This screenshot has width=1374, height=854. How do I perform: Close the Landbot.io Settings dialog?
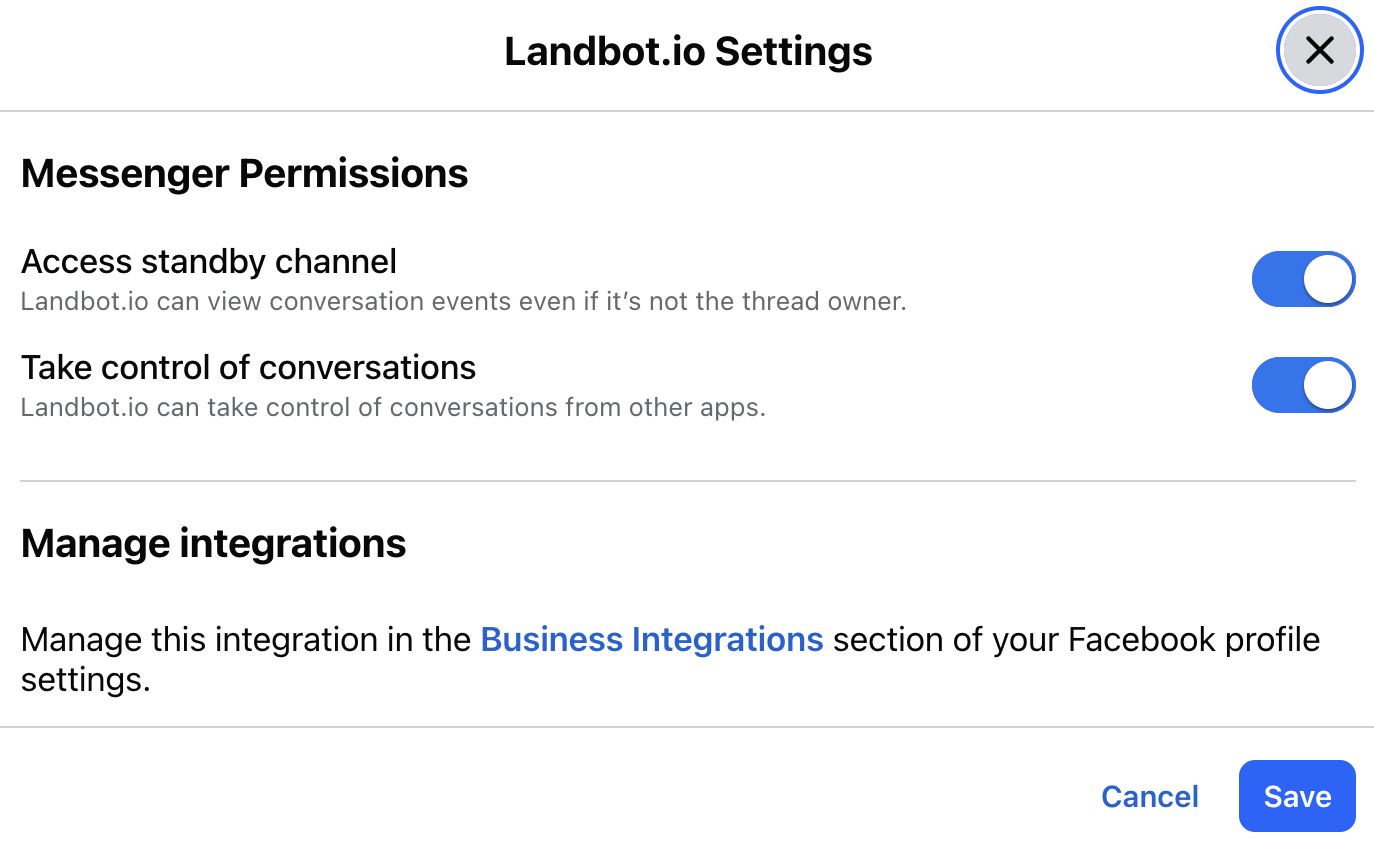point(1319,50)
